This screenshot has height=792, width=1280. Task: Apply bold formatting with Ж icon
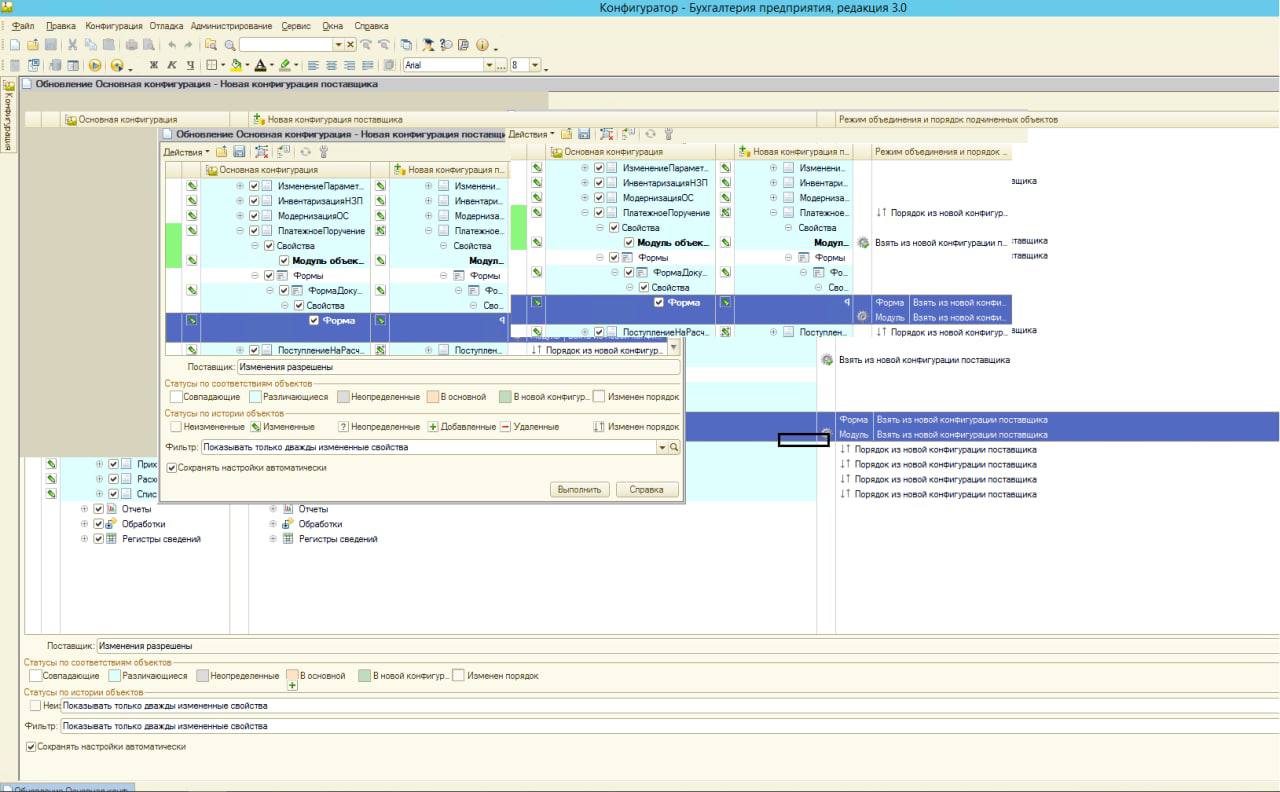point(154,65)
